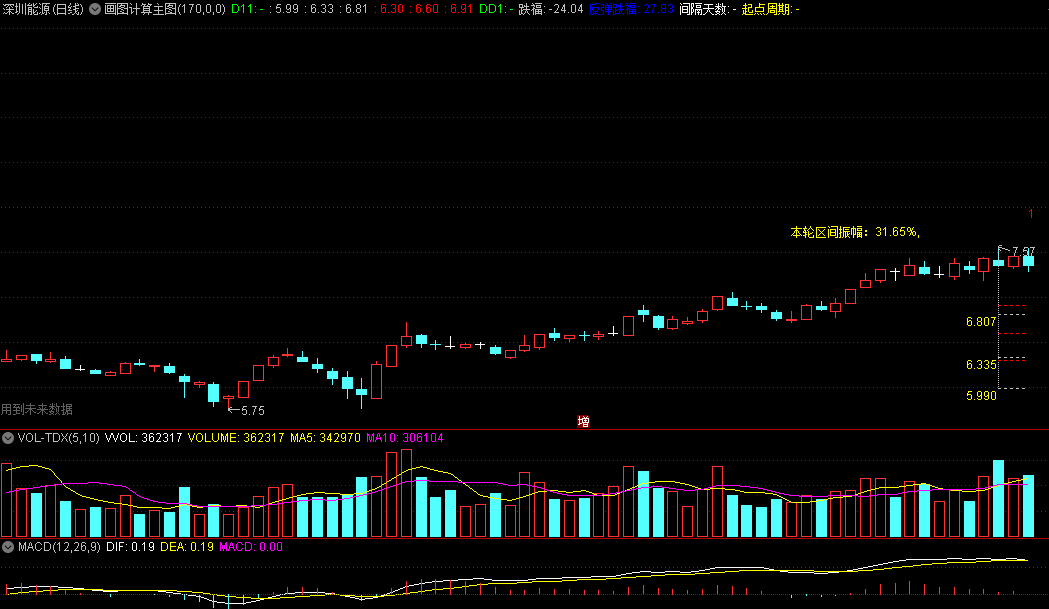
Task: Click the 6.335 price level label
Action: pos(981,365)
